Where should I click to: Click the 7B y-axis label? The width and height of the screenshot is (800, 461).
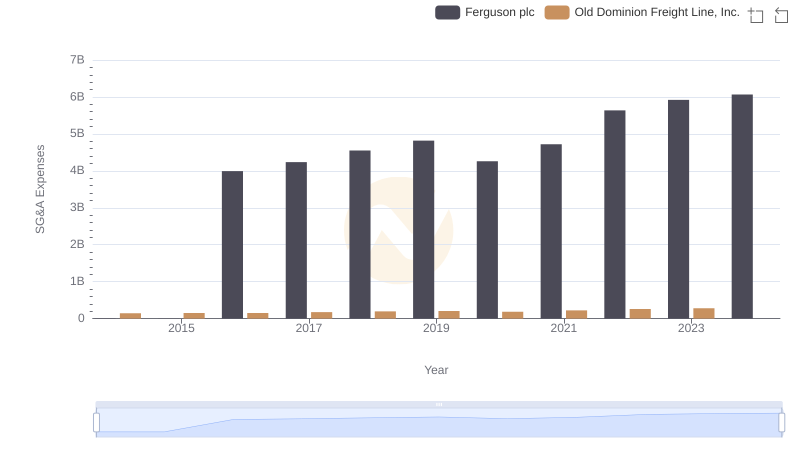(x=77, y=60)
